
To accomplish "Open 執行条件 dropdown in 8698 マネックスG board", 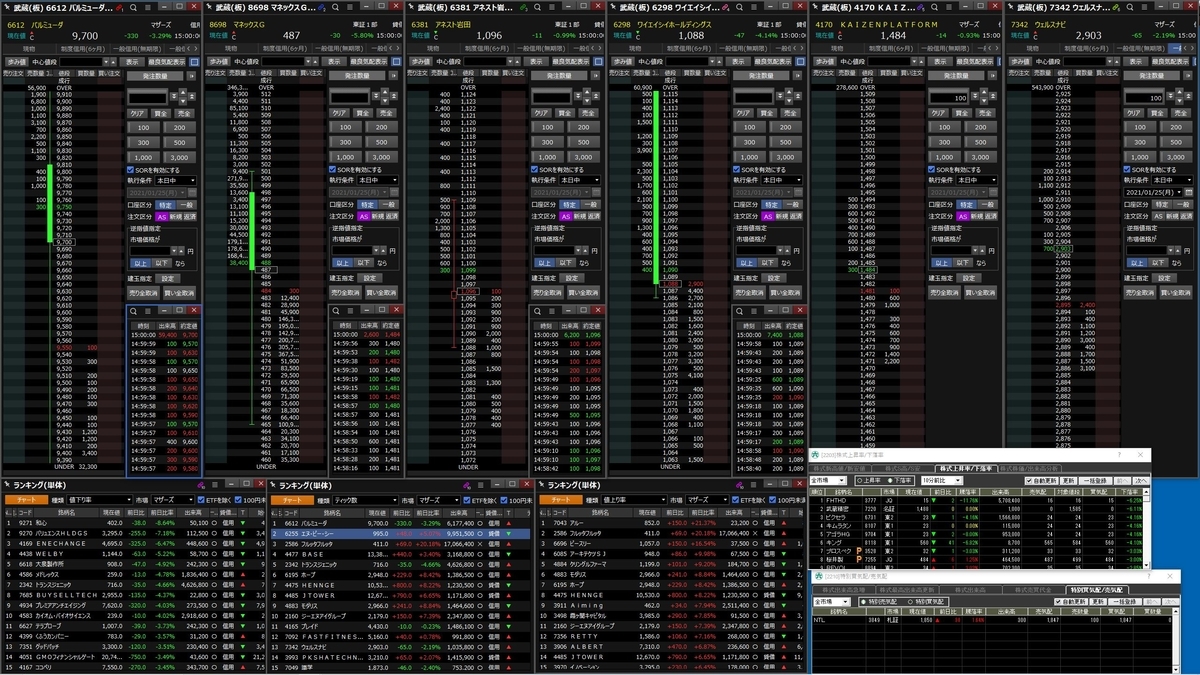I will (377, 180).
